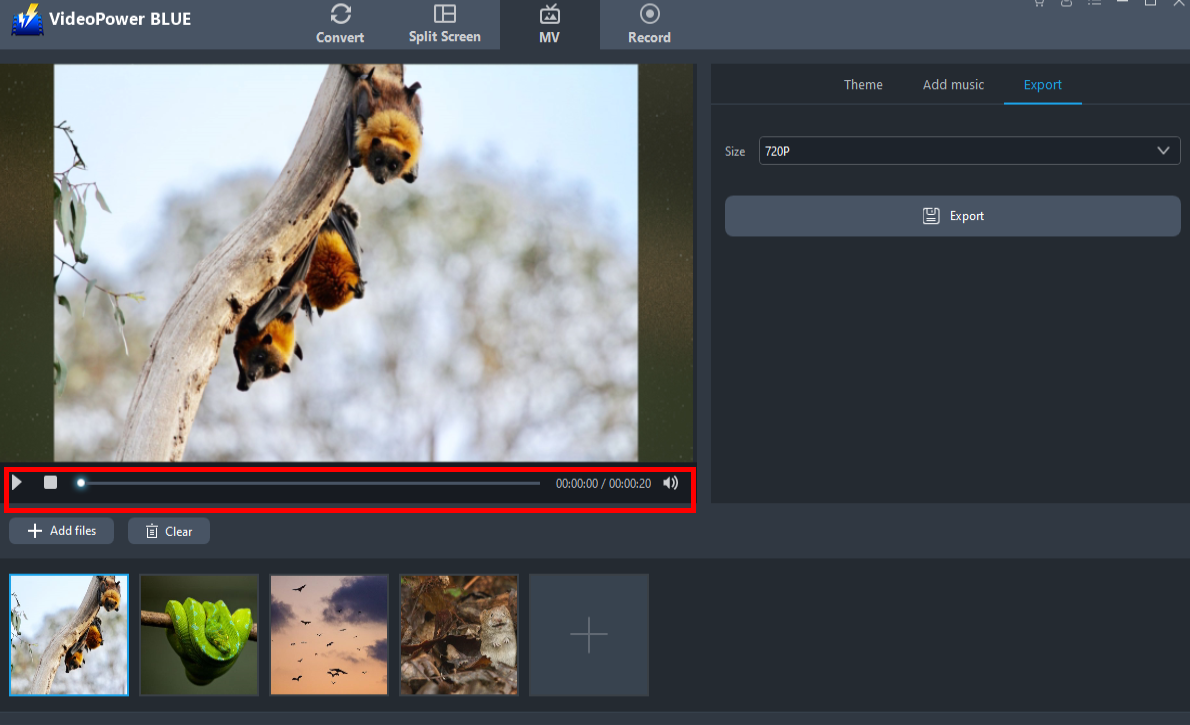Click the Add files button
The width and height of the screenshot is (1190, 725).
(62, 531)
